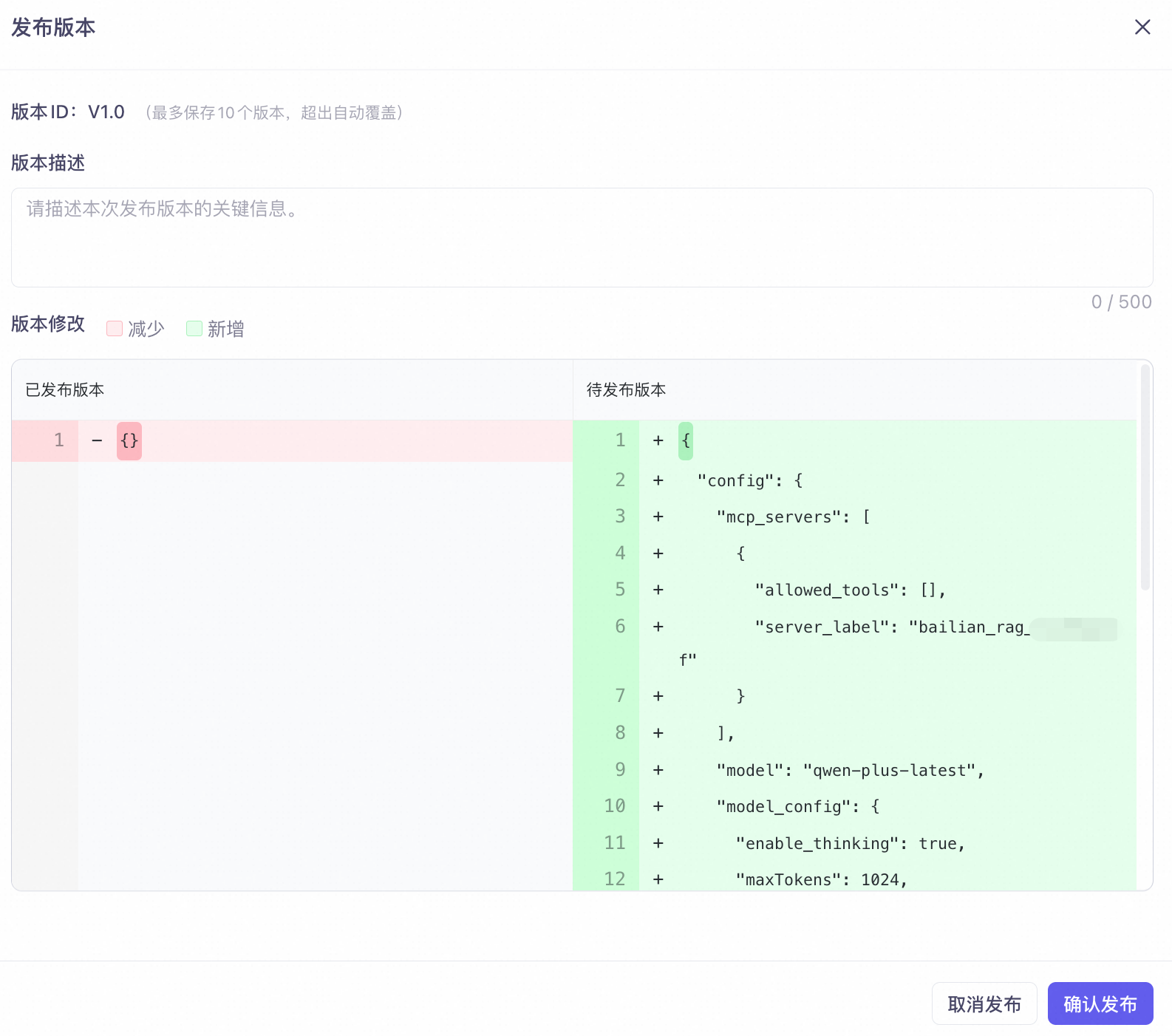Click the "mcp_servers": [ line
Image resolution: width=1172 pixels, height=1036 pixels.
[x=855, y=517]
